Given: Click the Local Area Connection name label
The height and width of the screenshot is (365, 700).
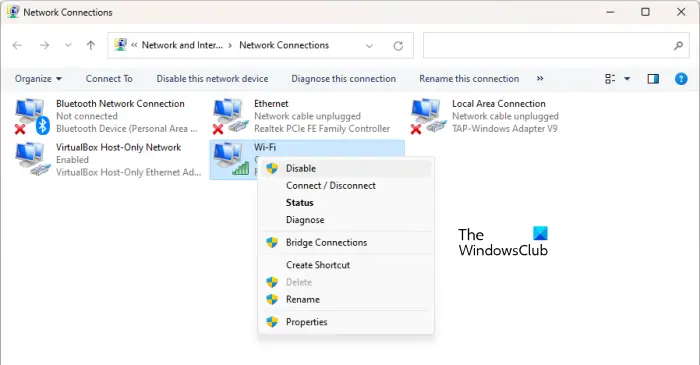Looking at the screenshot, I should coord(499,104).
